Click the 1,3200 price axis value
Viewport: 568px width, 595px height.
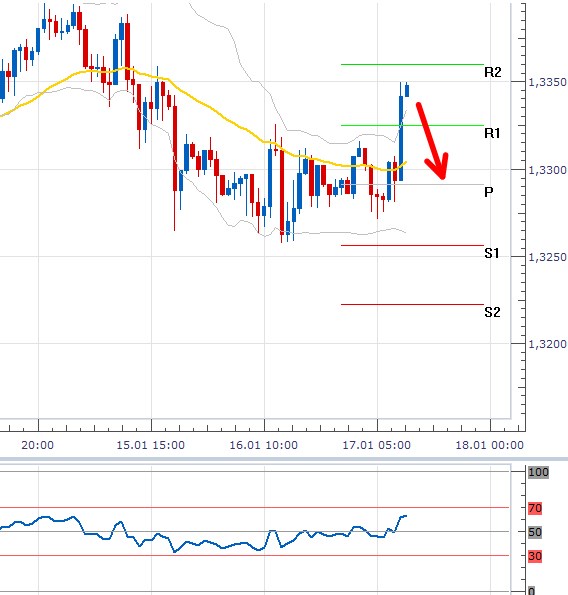coord(547,344)
